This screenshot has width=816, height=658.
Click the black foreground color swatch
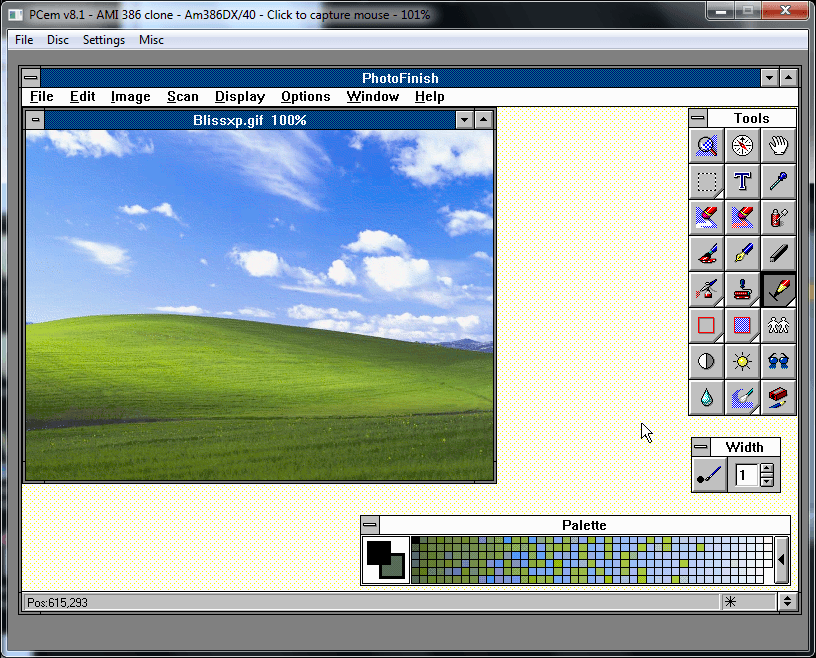[x=378, y=553]
